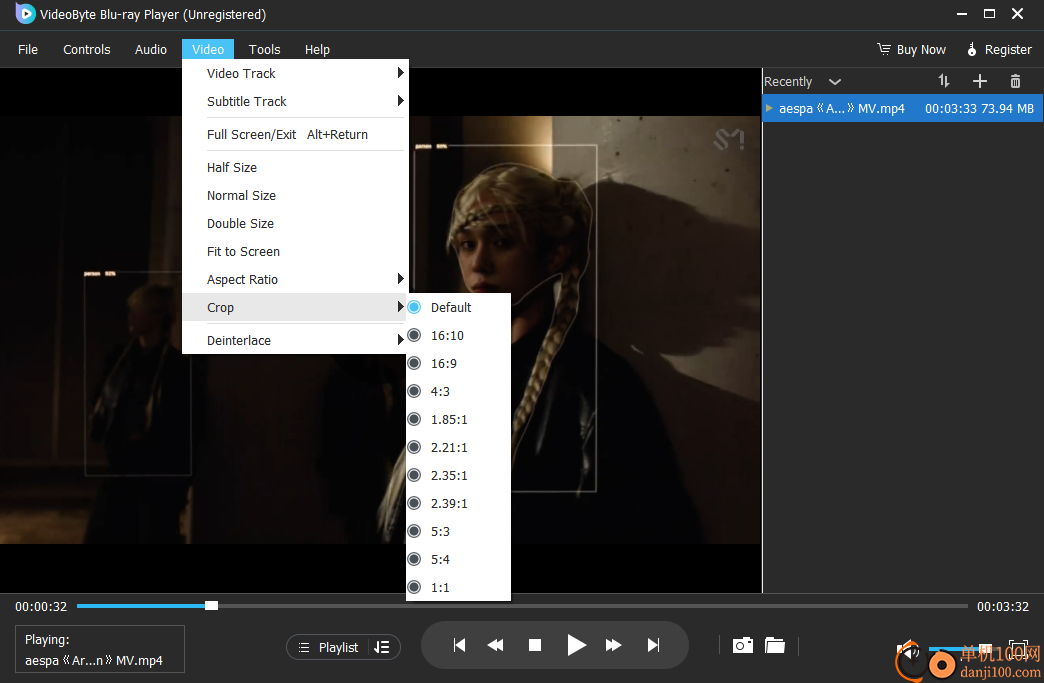
Task: Choose the 1:1 square crop
Action: [458, 587]
